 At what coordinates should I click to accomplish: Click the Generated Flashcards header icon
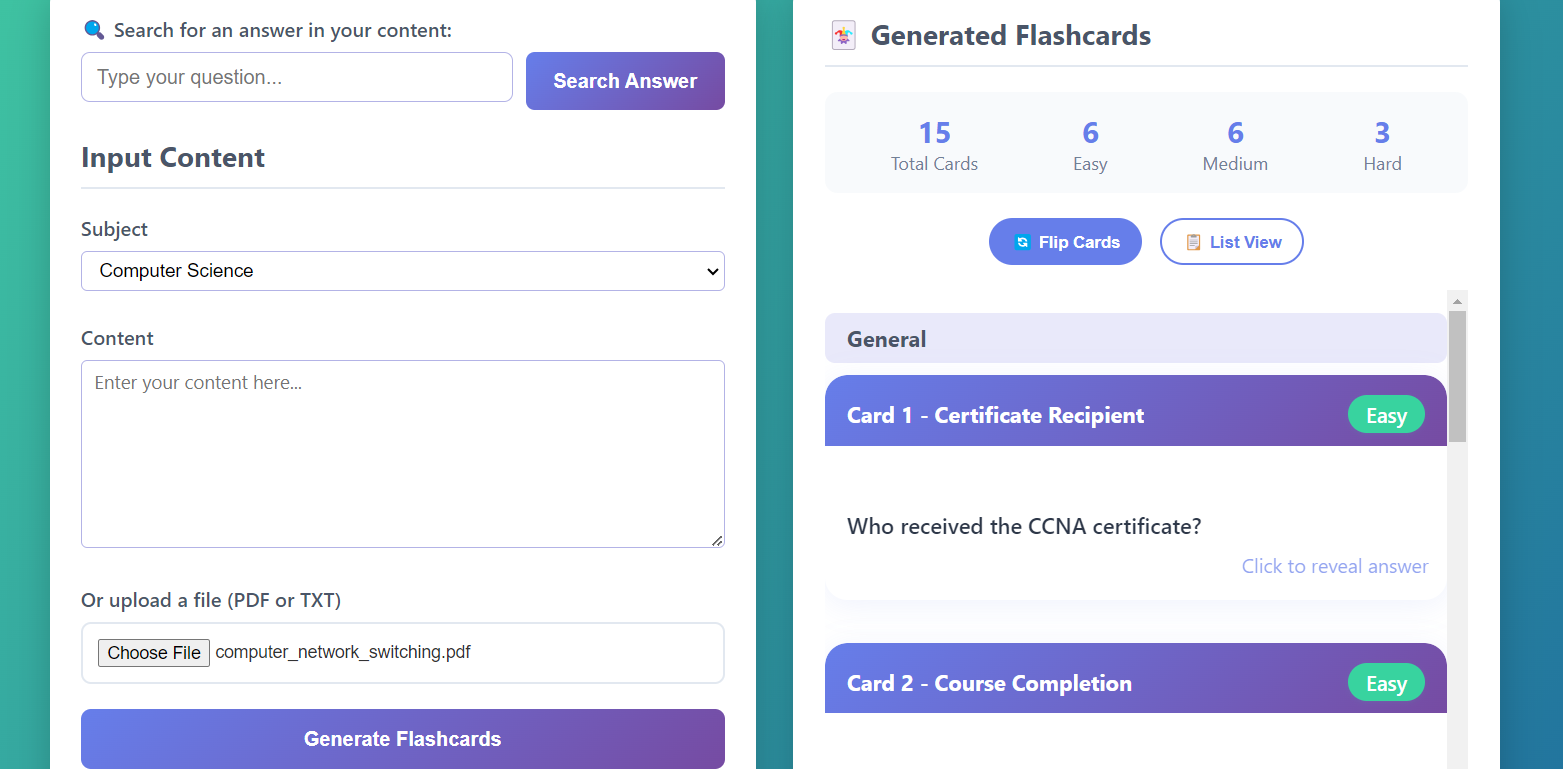coord(844,36)
